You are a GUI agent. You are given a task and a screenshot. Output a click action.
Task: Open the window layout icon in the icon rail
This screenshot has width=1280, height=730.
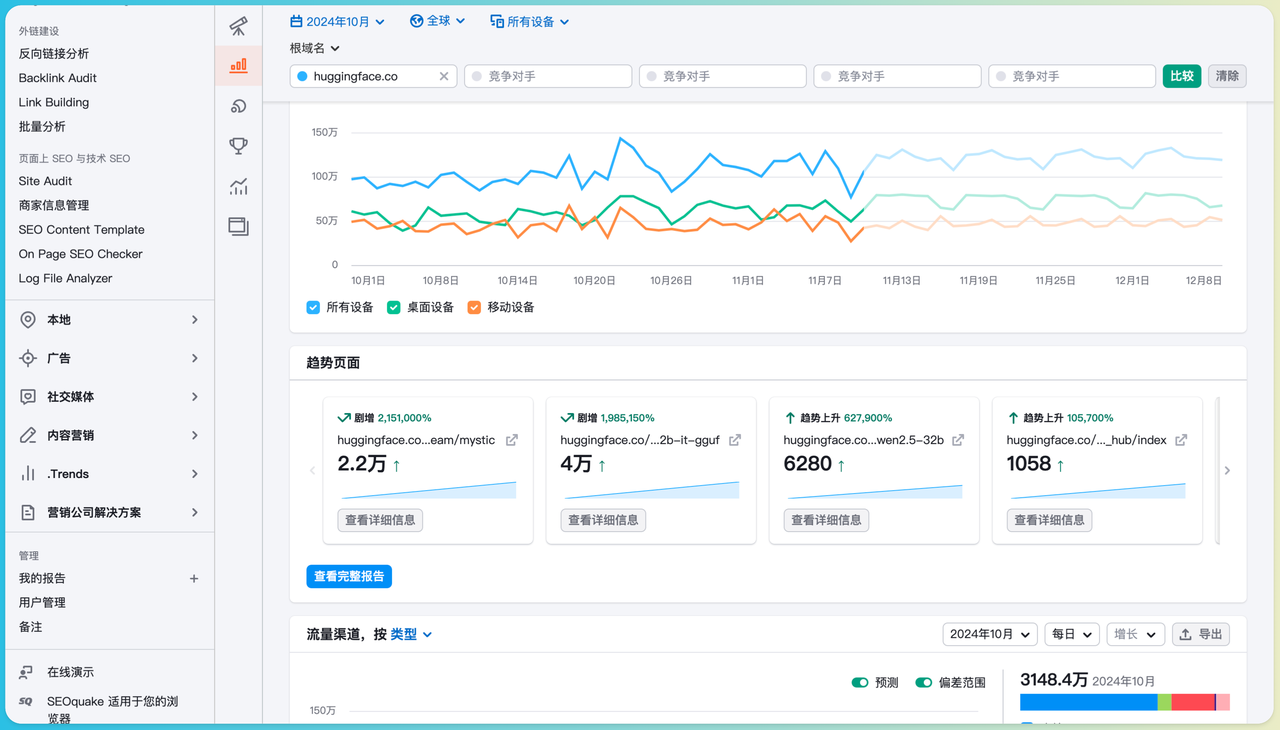(238, 227)
